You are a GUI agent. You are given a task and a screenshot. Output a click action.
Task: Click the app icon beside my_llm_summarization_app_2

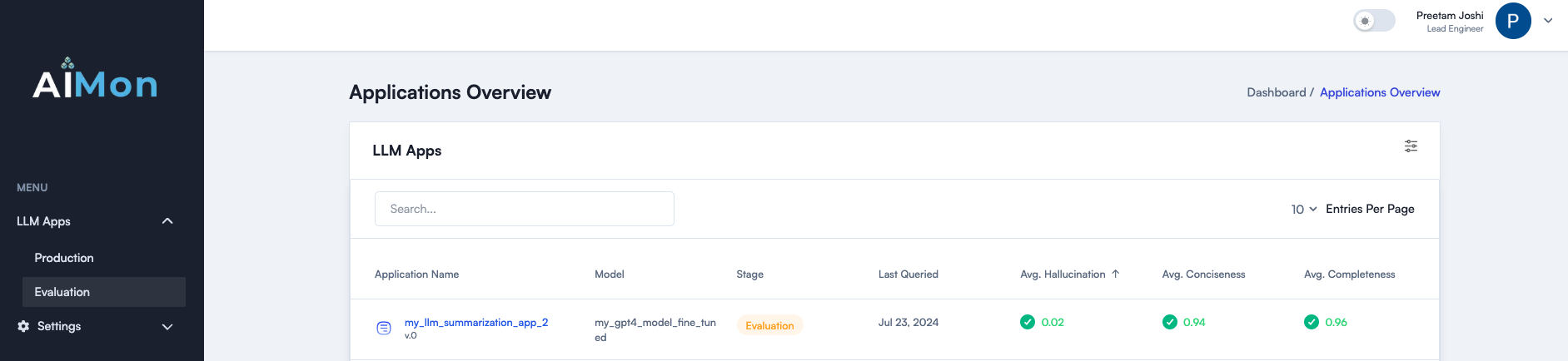click(384, 328)
